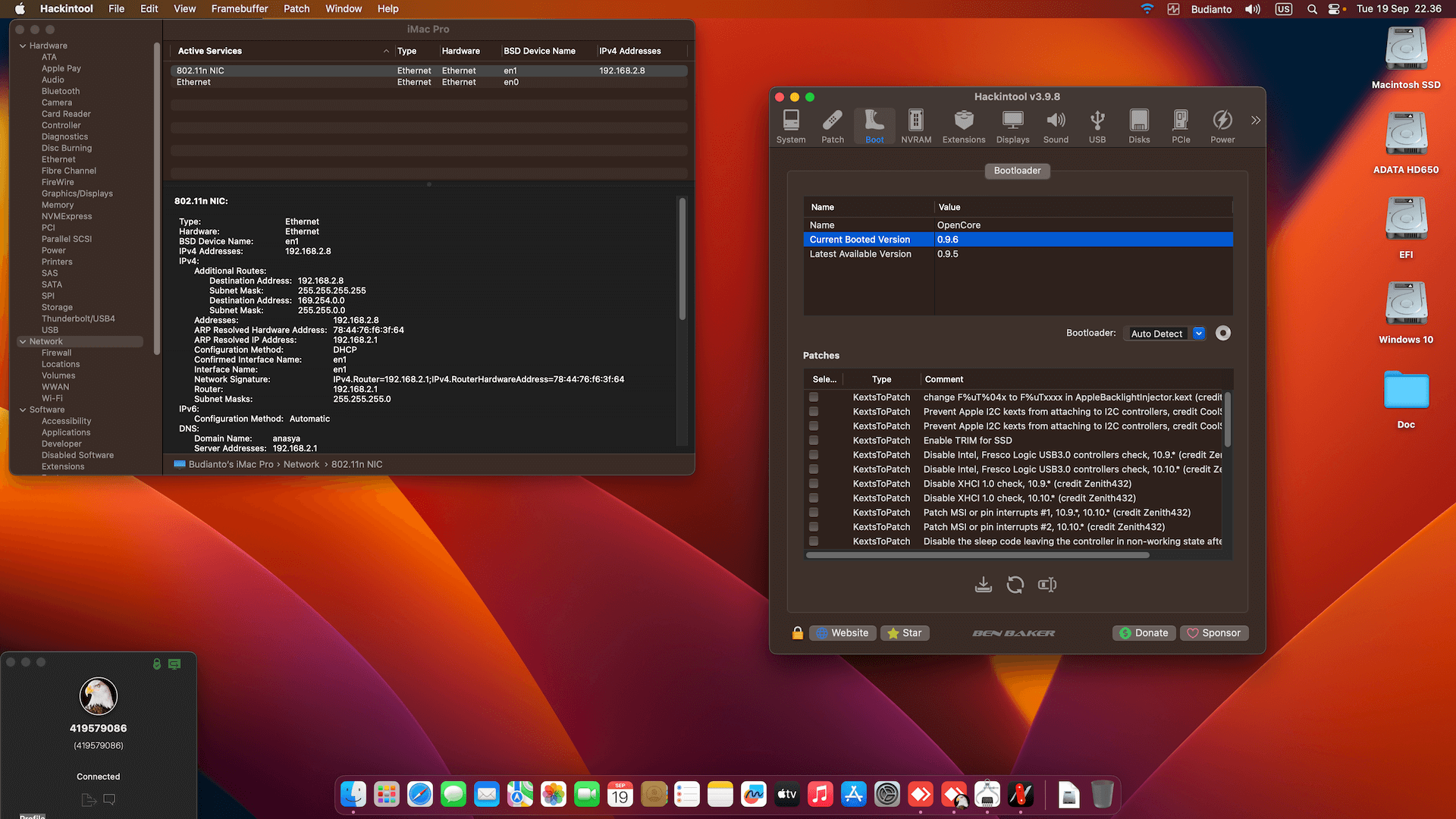Image resolution: width=1456 pixels, height=819 pixels.
Task: Collapse the Network tree section
Action: point(23,342)
